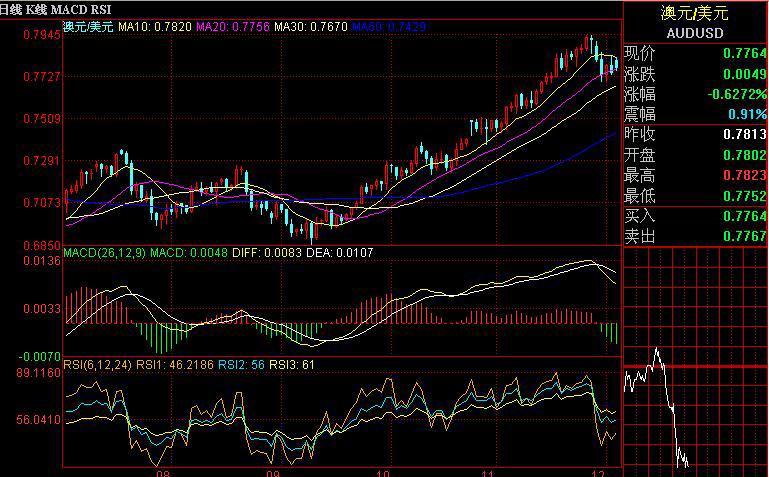Click the 涨跌 row label
Screen dimensions: 769x477
[640, 74]
